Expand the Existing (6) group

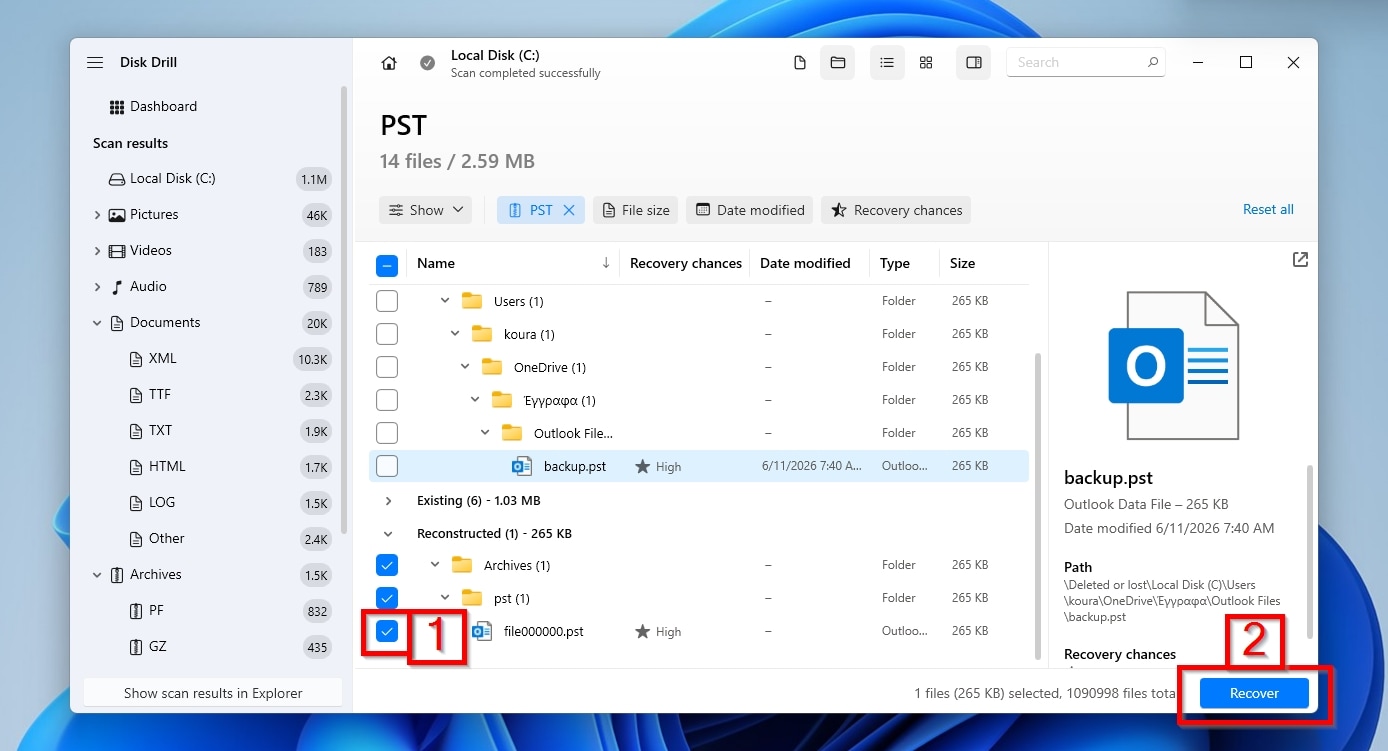[389, 500]
